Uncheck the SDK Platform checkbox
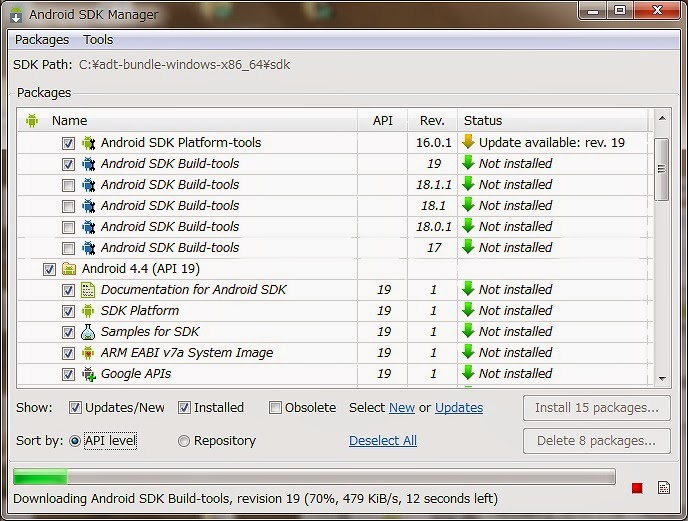Viewport: 688px width, 521px height. coord(68,312)
